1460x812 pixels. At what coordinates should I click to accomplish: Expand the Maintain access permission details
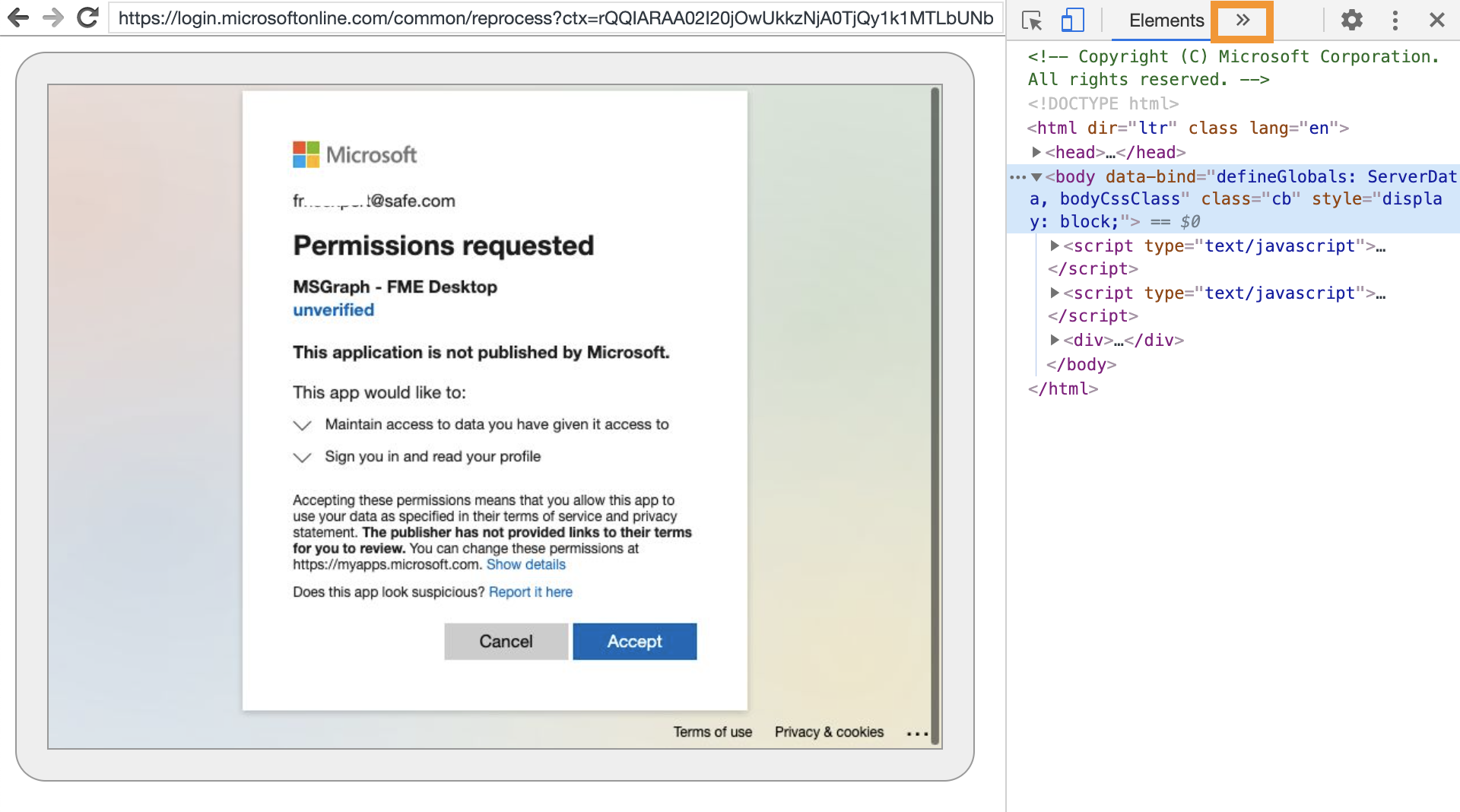tap(302, 425)
